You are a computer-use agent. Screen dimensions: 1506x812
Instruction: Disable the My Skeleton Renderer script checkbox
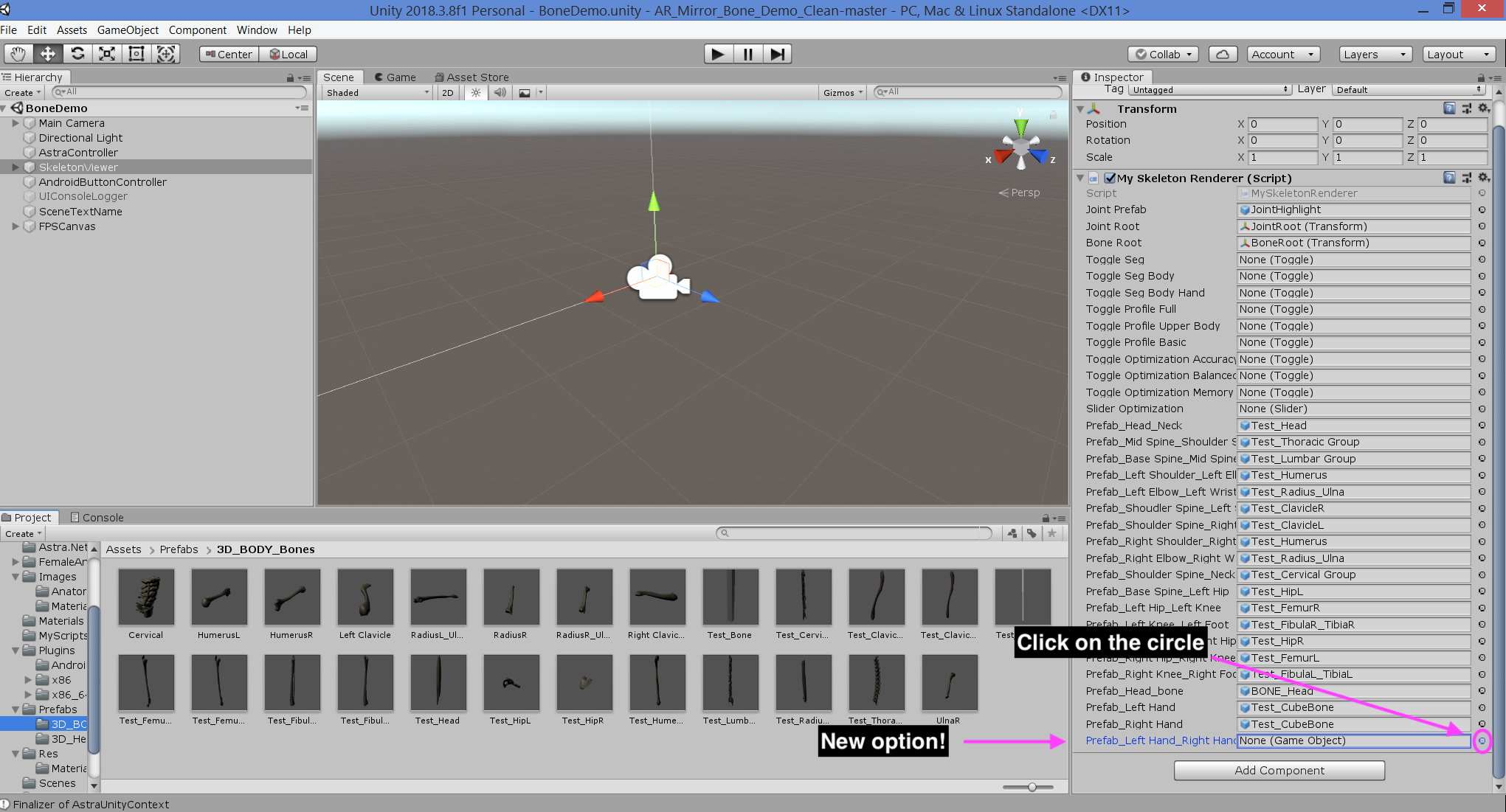coord(1110,178)
